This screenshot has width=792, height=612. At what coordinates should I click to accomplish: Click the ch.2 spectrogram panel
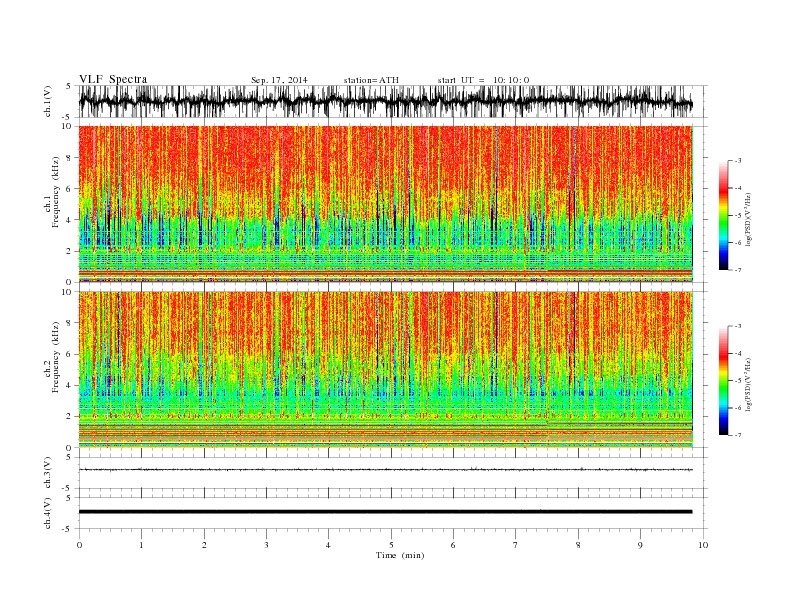pyautogui.click(x=385, y=369)
